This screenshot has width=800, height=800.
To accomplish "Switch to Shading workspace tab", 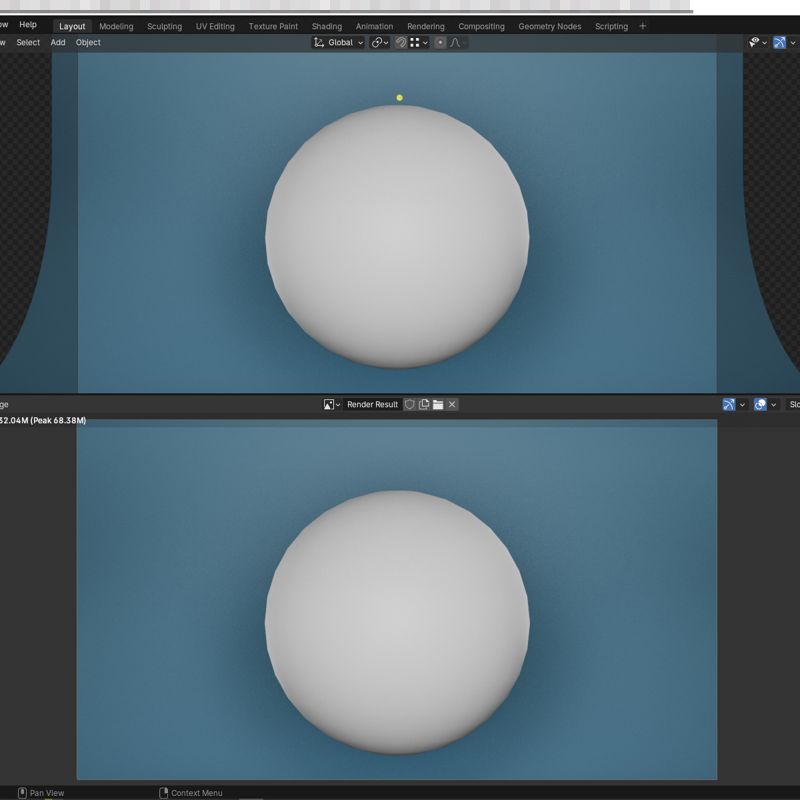I will click(327, 26).
